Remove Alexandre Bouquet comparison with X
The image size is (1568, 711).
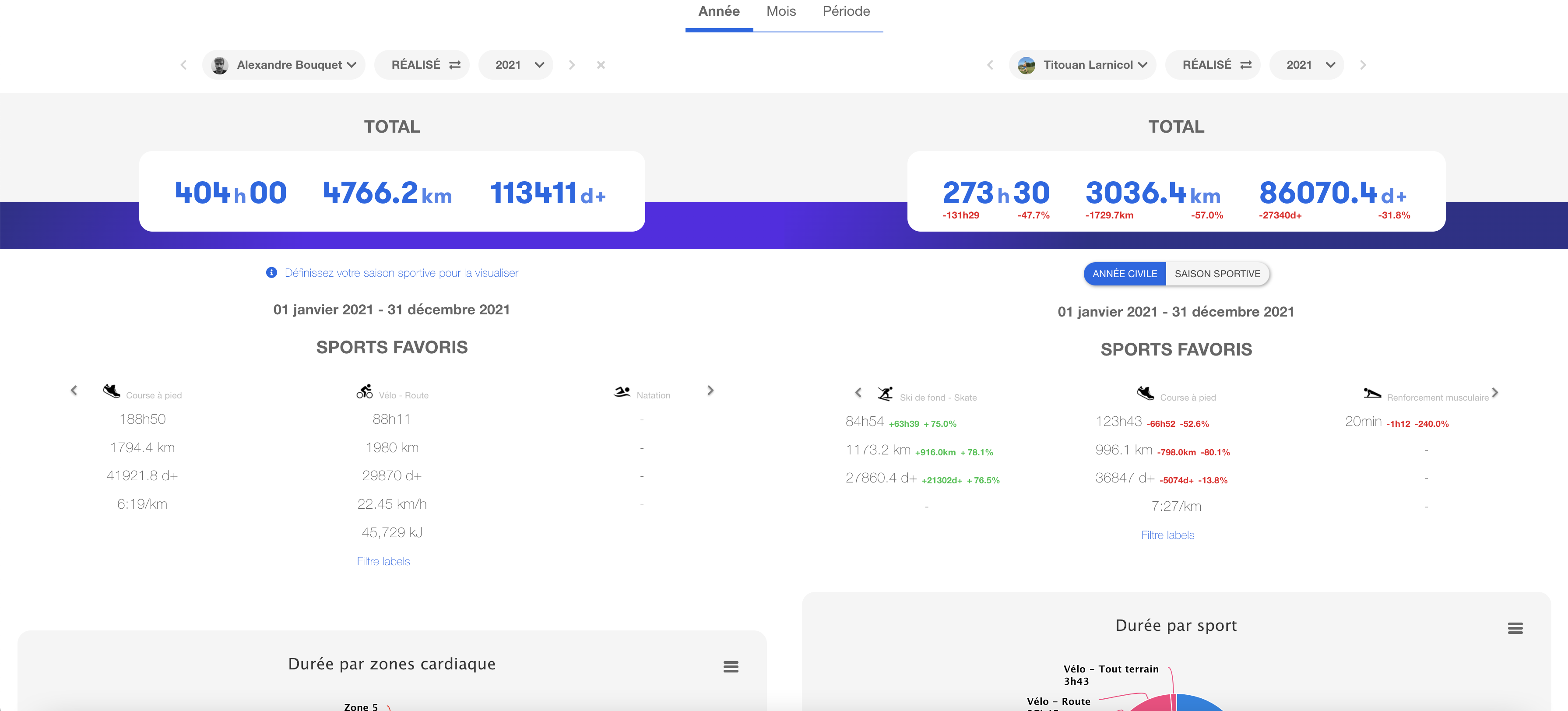tap(601, 64)
